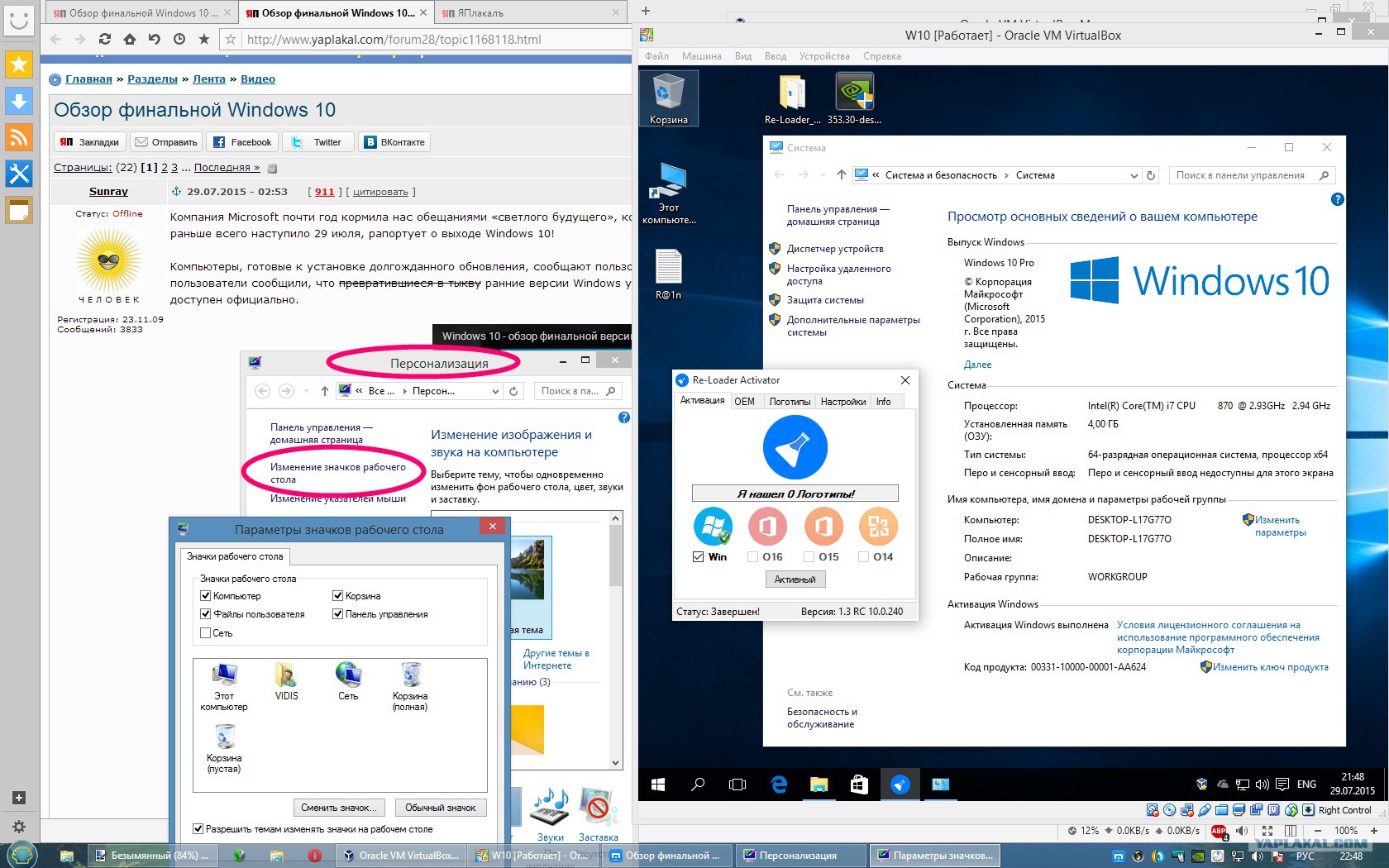Enable the Сеть desktop icon checkbox
This screenshot has height=868, width=1389.
tap(206, 633)
